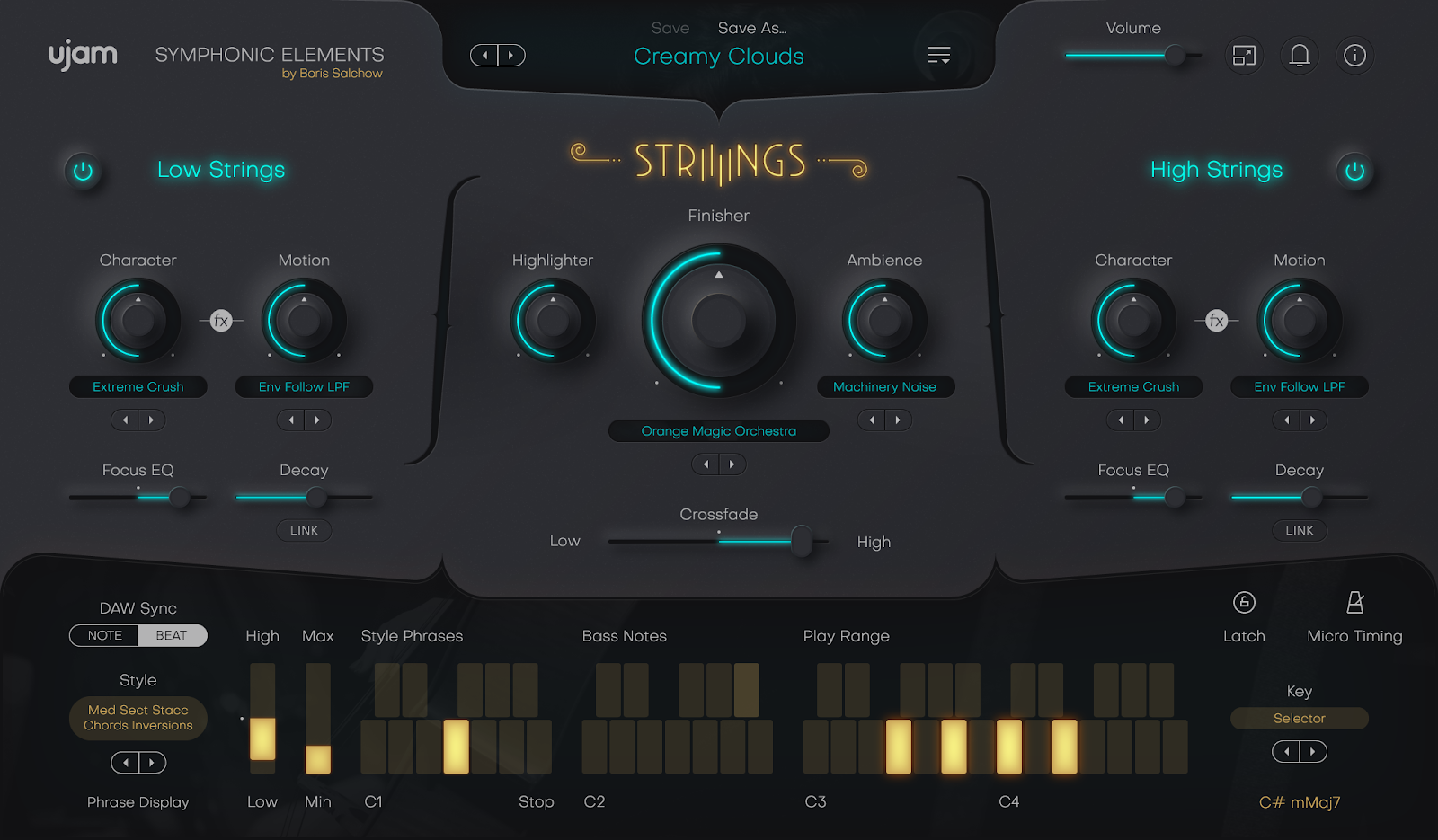The image size is (1438, 840).
Task: Previous Low Strings Motion effect arrow
Action: 290,420
